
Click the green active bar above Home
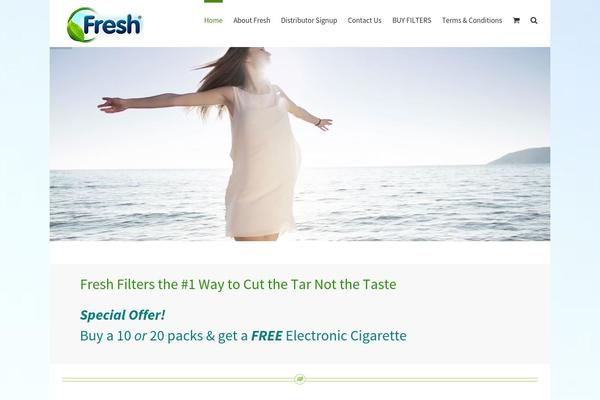click(x=213, y=1)
